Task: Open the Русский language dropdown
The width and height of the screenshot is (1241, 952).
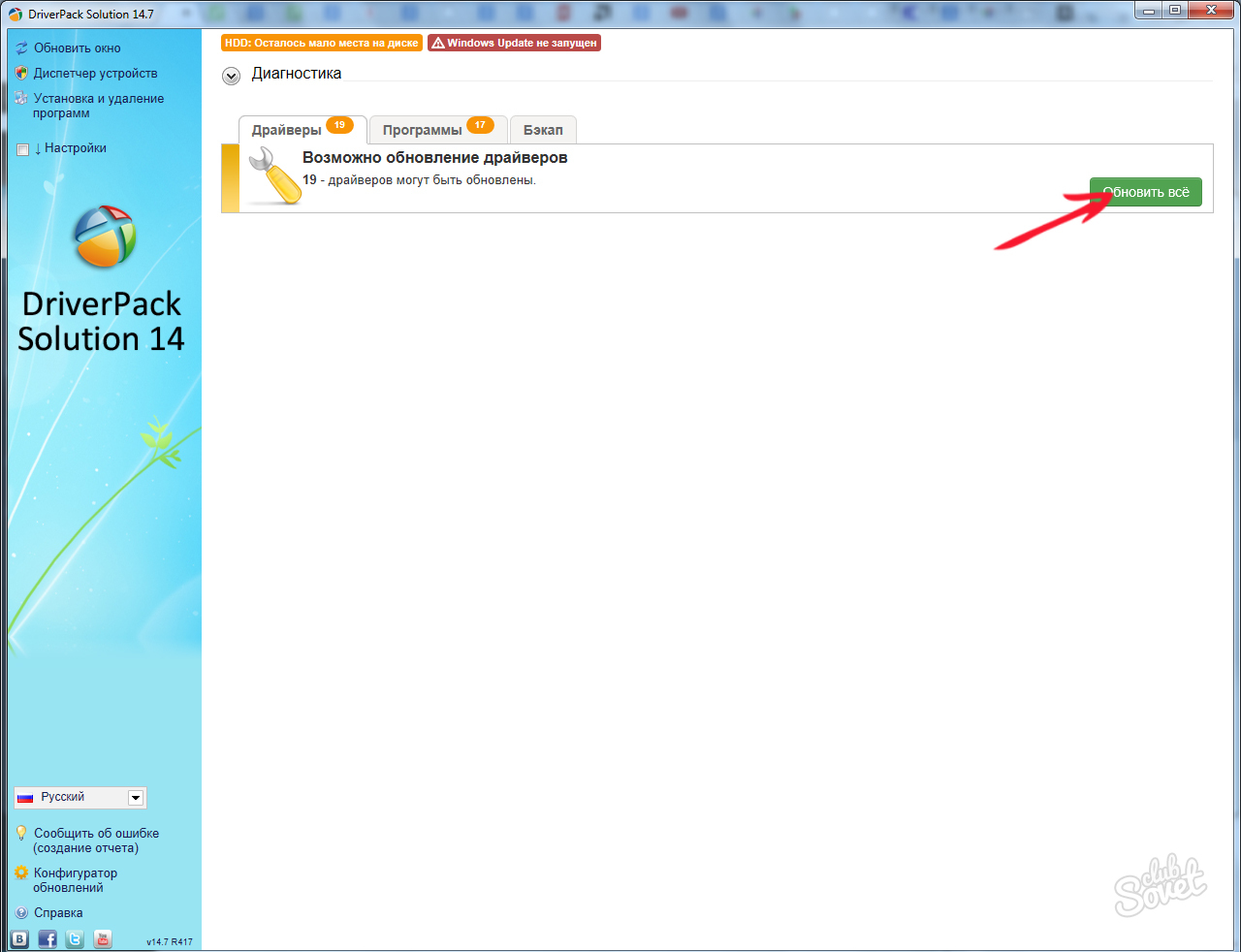Action: [x=80, y=797]
